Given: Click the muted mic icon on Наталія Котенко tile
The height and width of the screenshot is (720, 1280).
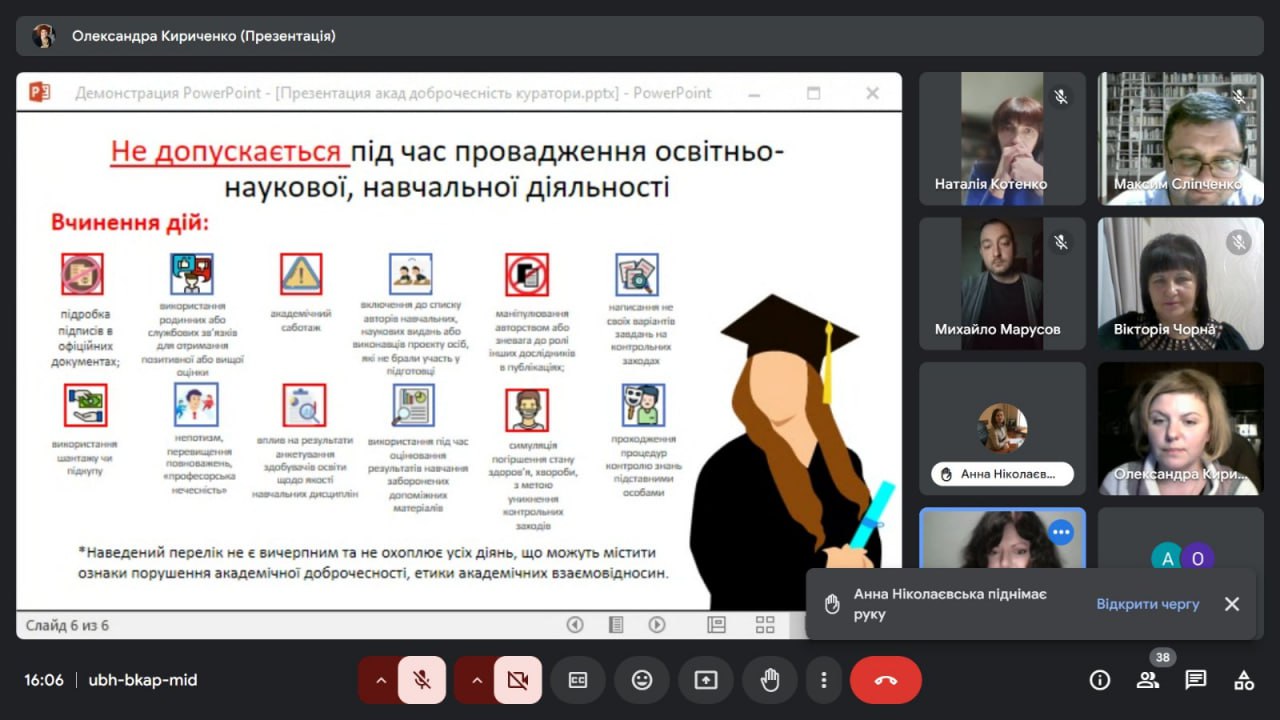Looking at the screenshot, I should click(1060, 97).
